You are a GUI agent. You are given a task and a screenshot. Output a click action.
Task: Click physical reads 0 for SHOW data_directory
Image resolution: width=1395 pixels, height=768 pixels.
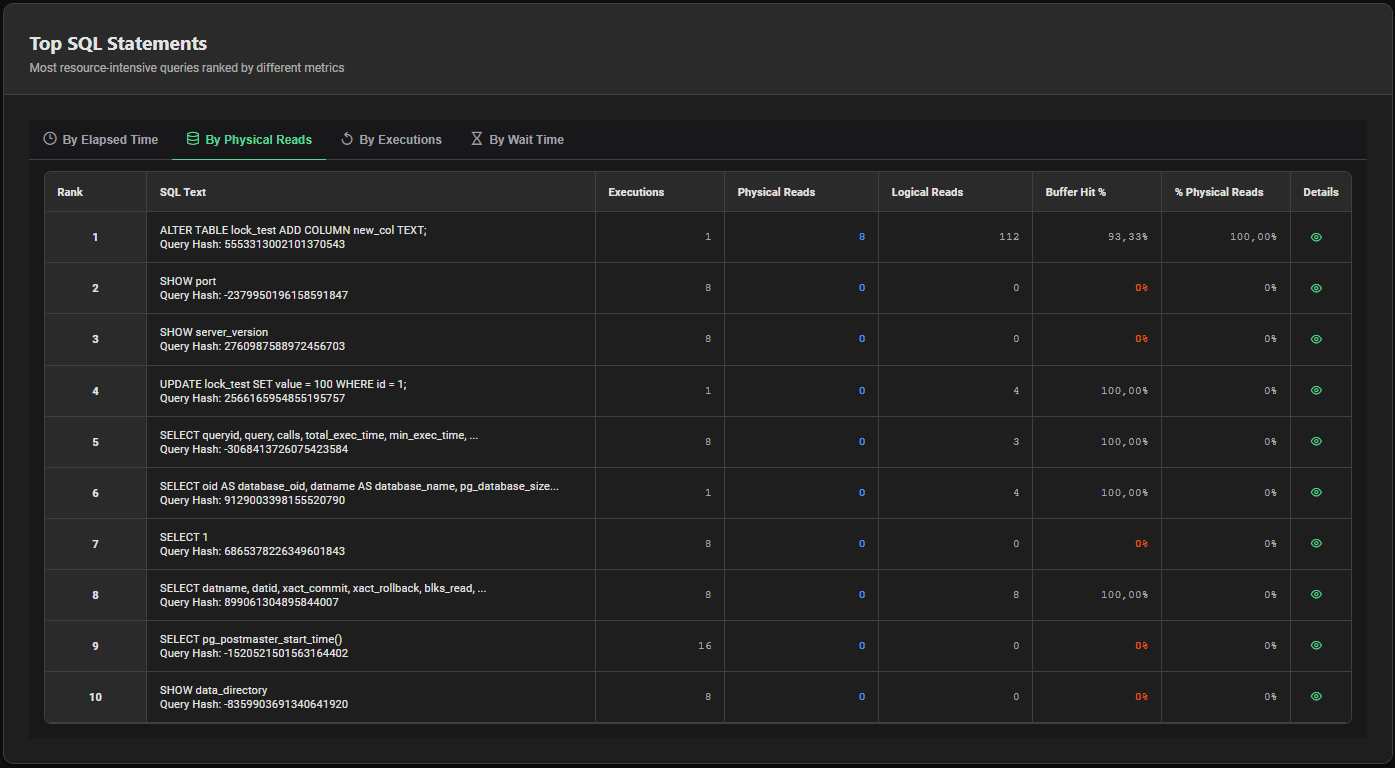tap(861, 697)
